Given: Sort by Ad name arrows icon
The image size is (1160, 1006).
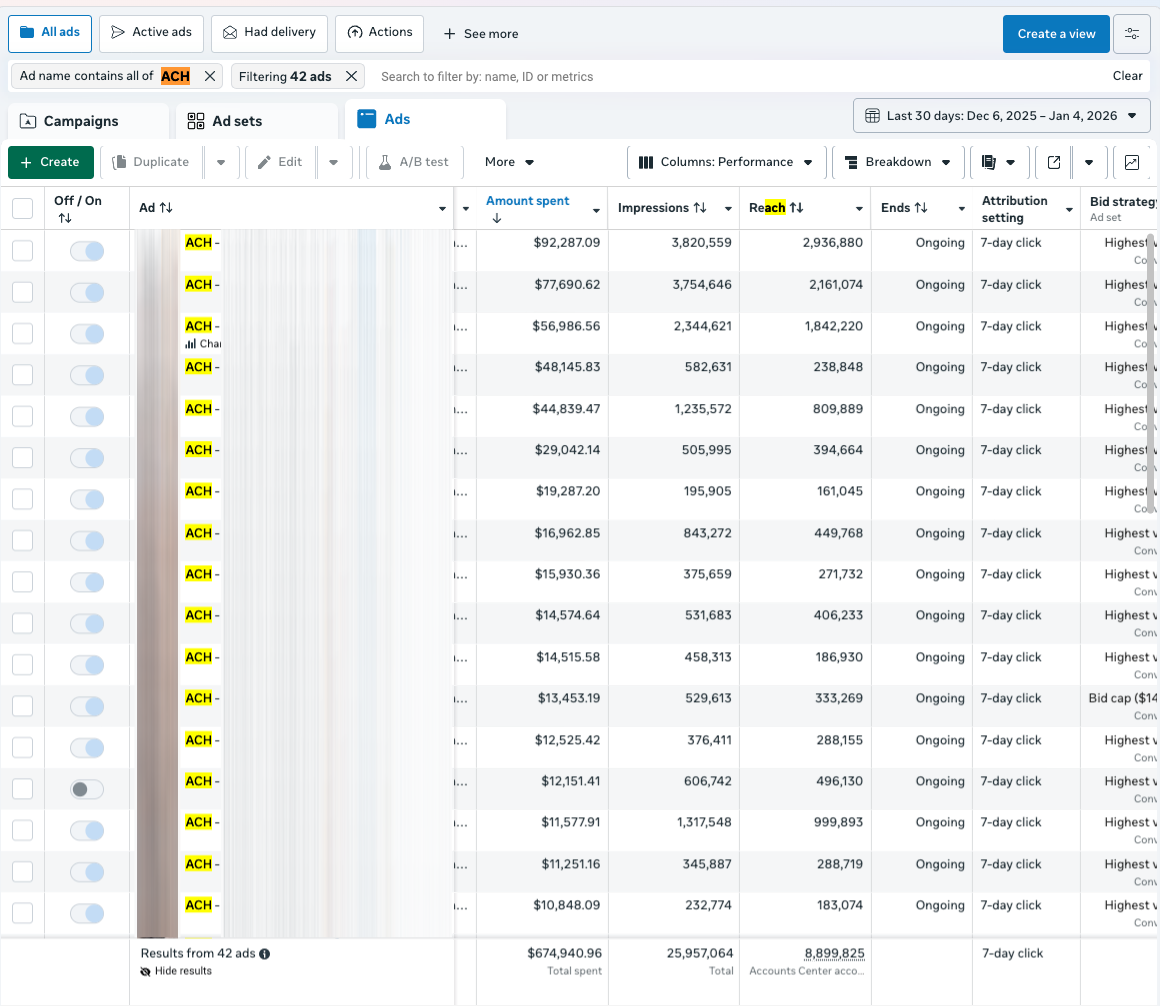Looking at the screenshot, I should [166, 208].
